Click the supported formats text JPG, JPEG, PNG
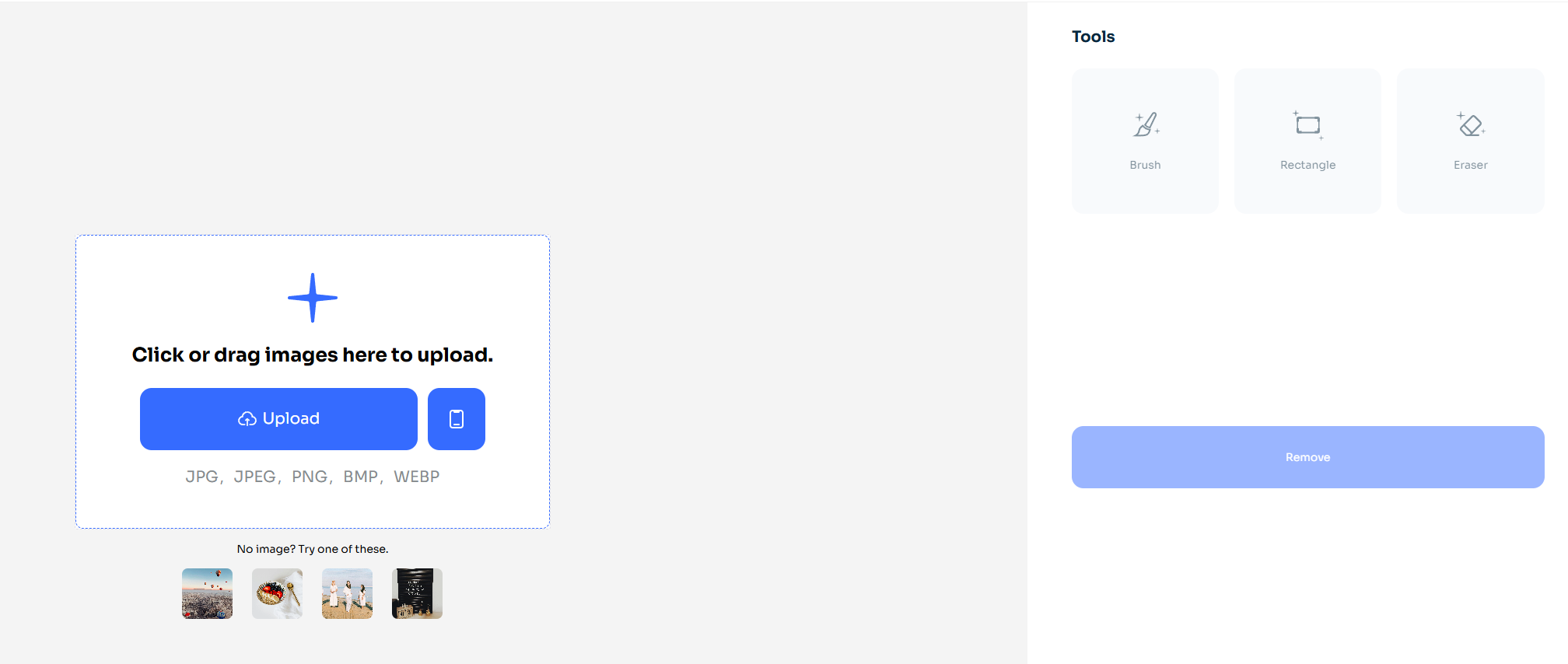This screenshot has height=664, width=1568. (312, 476)
